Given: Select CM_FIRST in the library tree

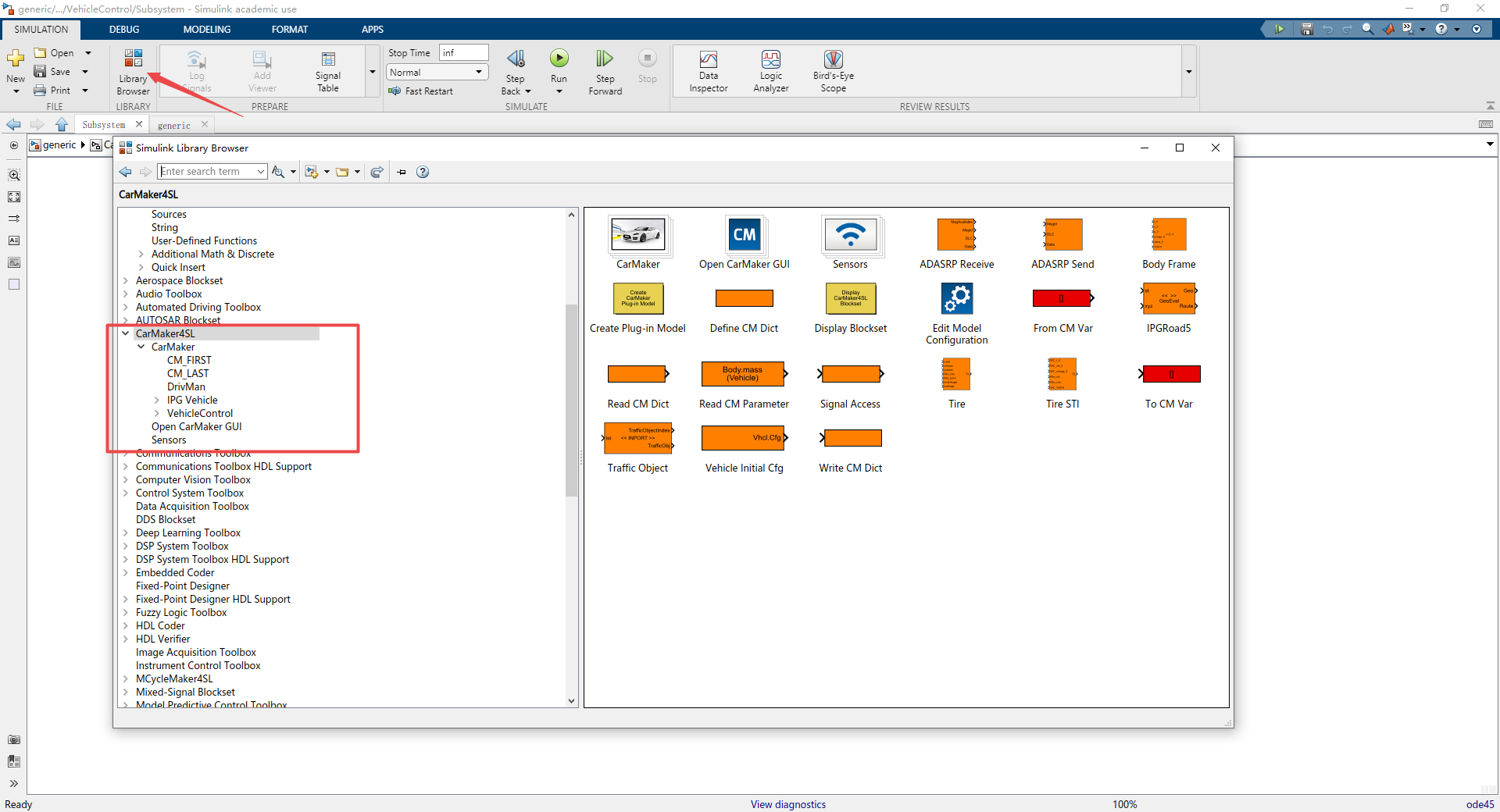Looking at the screenshot, I should click(x=189, y=360).
